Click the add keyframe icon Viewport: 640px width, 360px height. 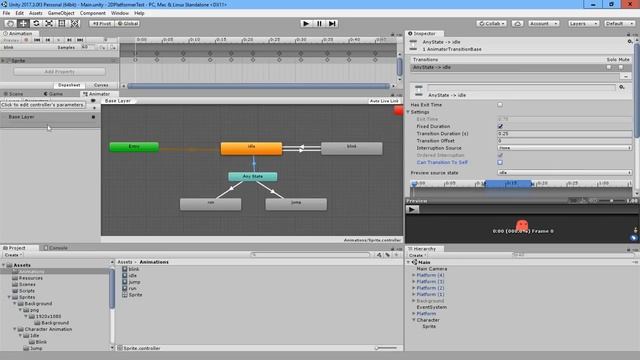[102, 48]
